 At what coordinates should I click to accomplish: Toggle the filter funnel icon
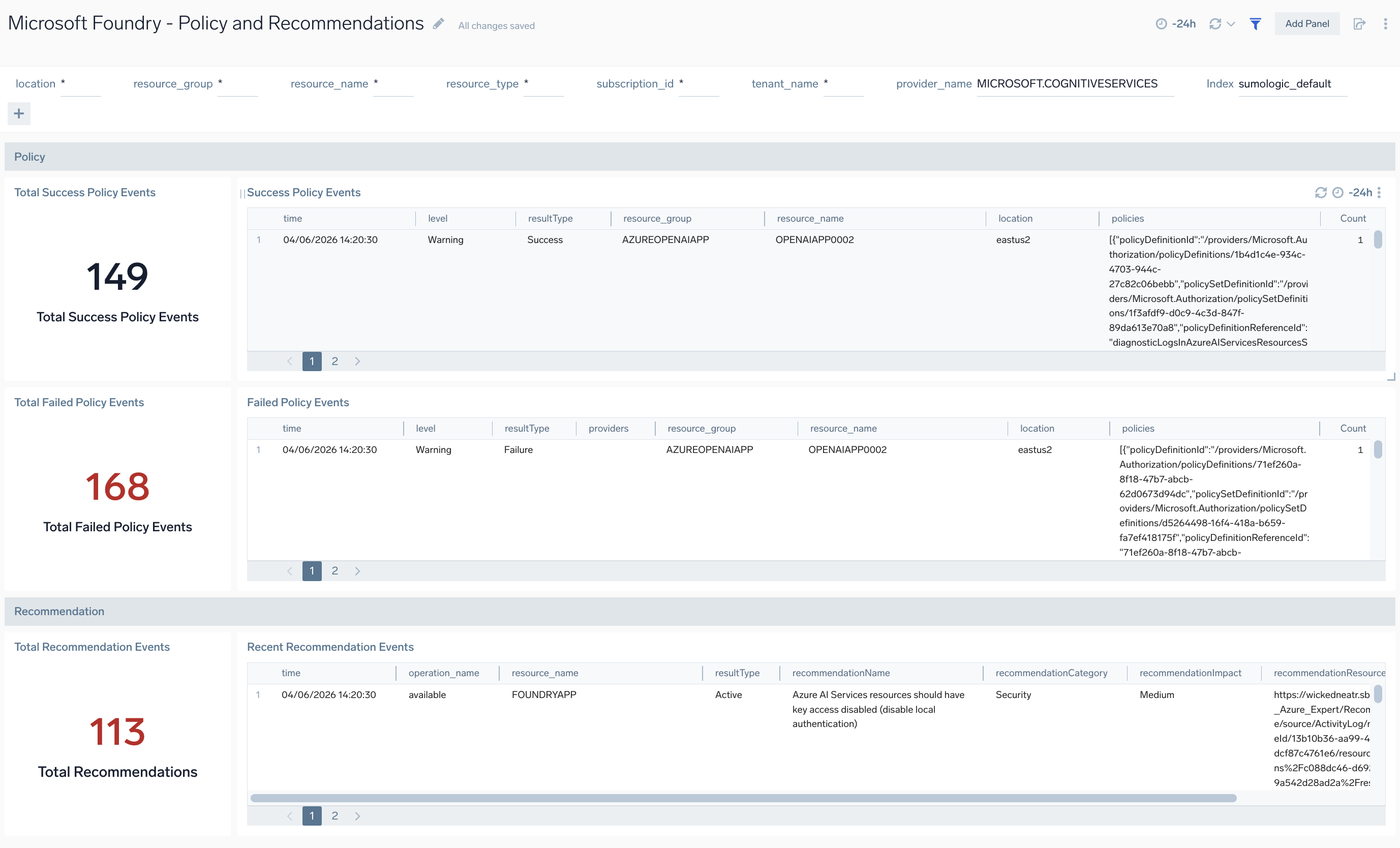pos(1256,24)
